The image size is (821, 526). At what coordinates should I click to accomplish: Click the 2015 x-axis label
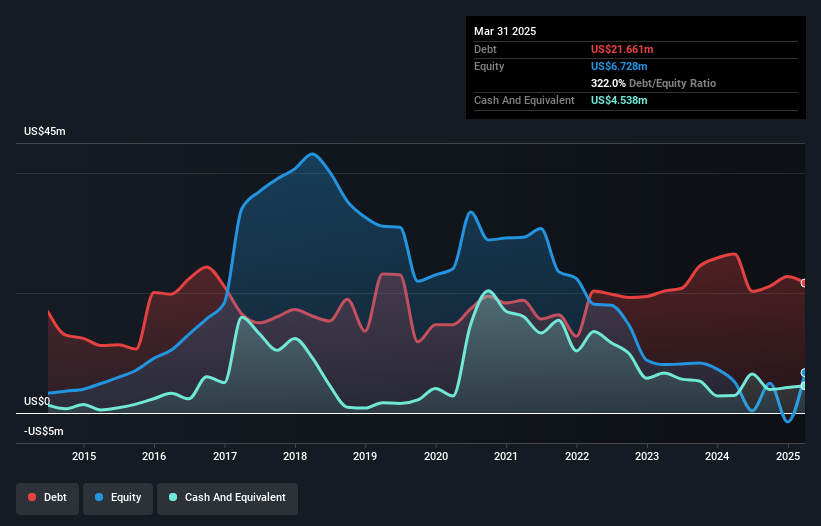click(84, 456)
